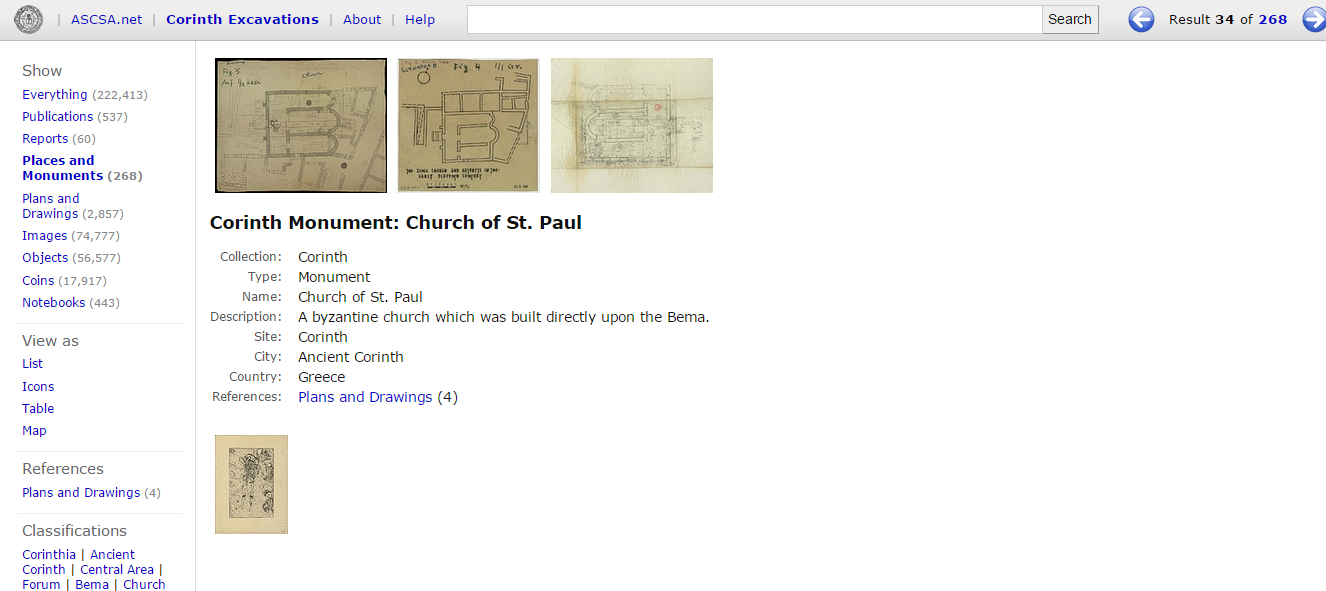Open the third faded plan thumbnail

pos(632,125)
